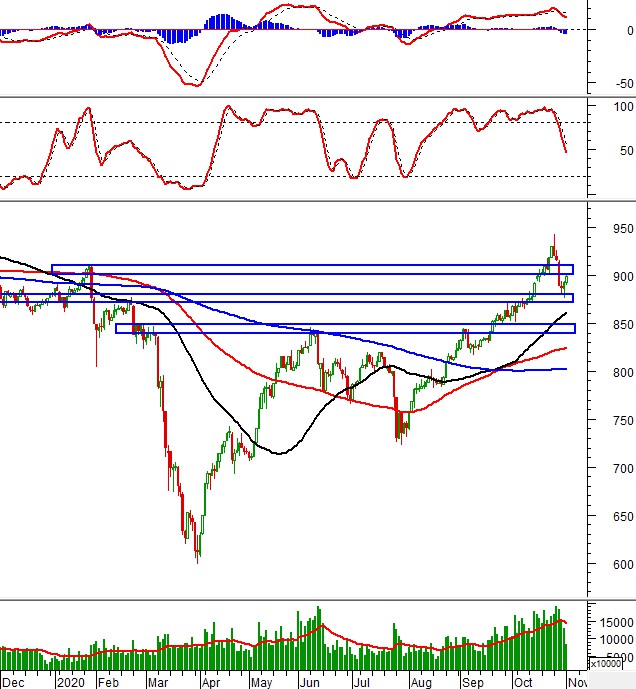Select the "Jun" month label
Viewport: 636px width, 689px height.
pos(309,681)
